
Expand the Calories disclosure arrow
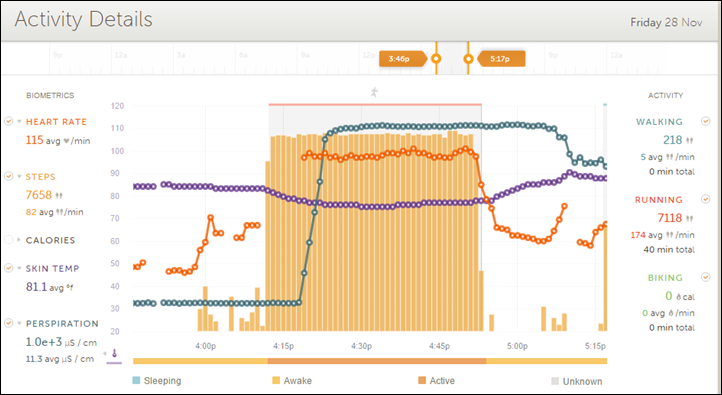pos(19,240)
